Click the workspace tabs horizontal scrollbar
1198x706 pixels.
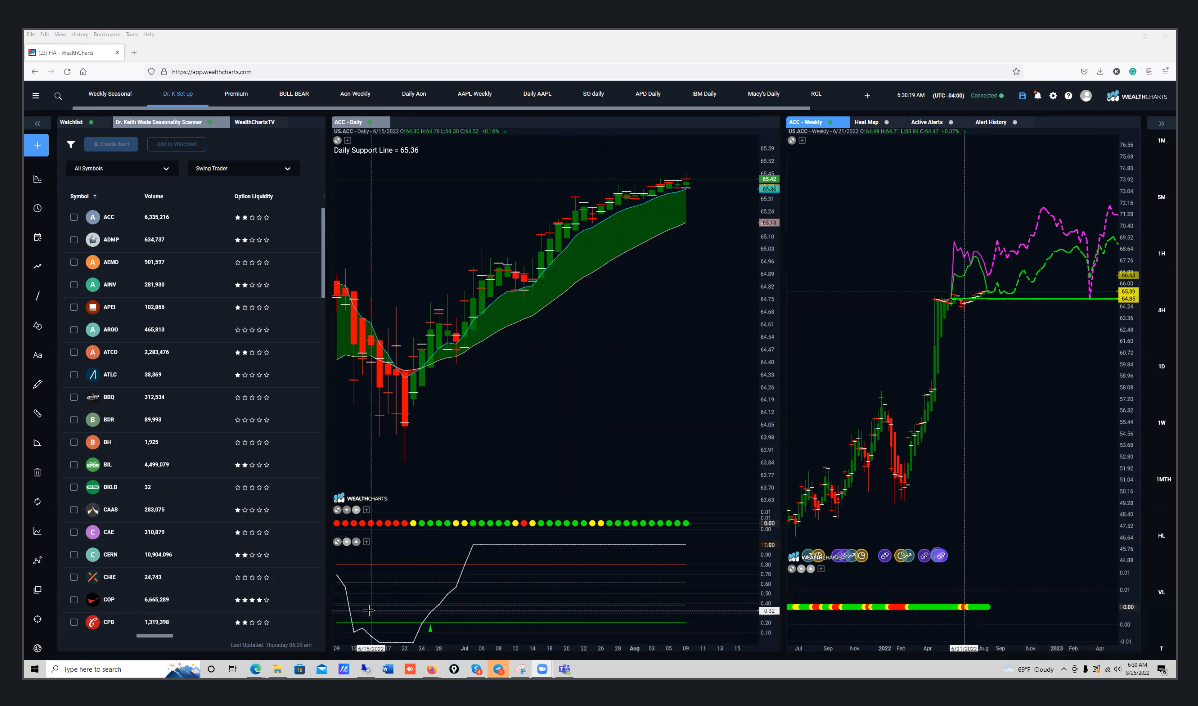(x=442, y=108)
